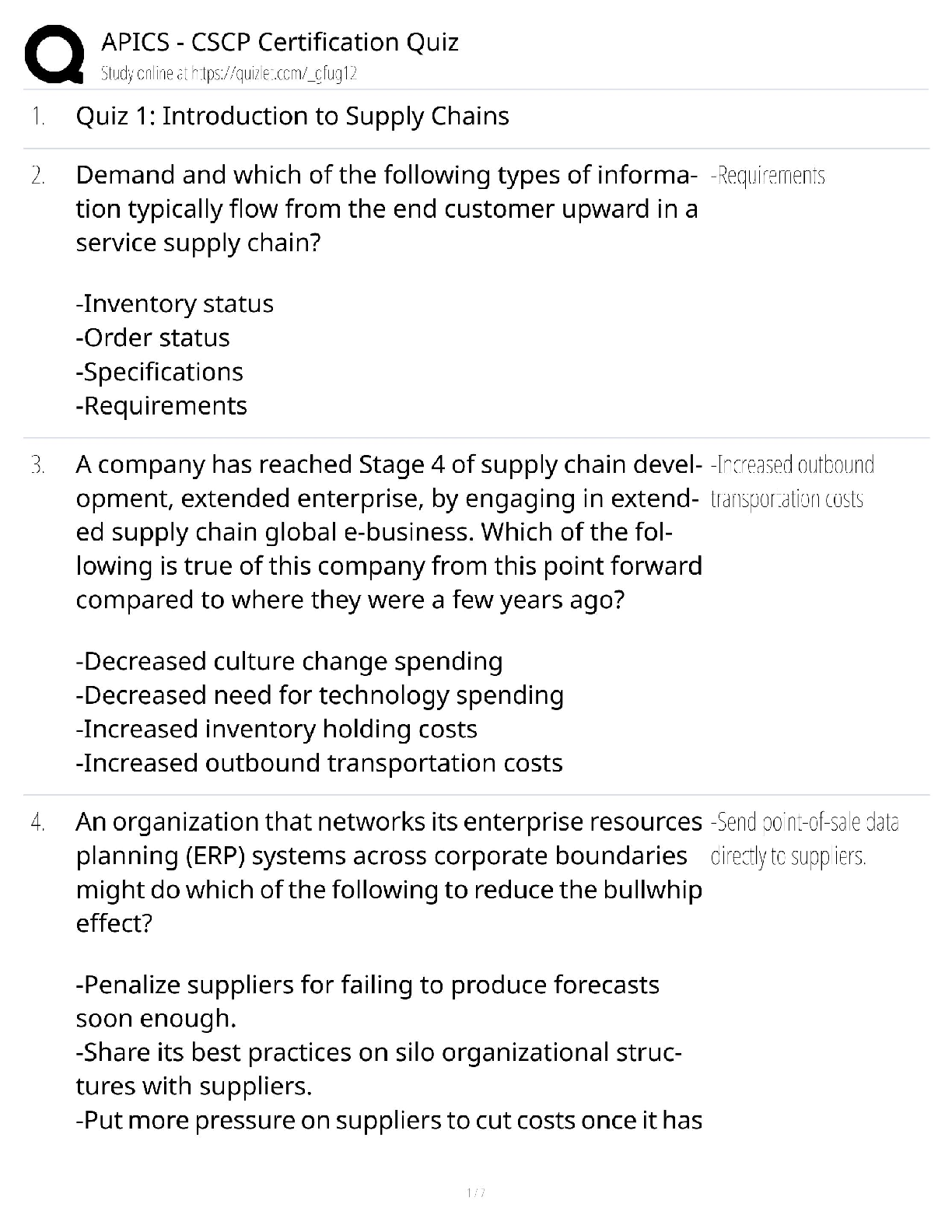Click the APICS - CSCP Certification Quiz title

coord(280,42)
